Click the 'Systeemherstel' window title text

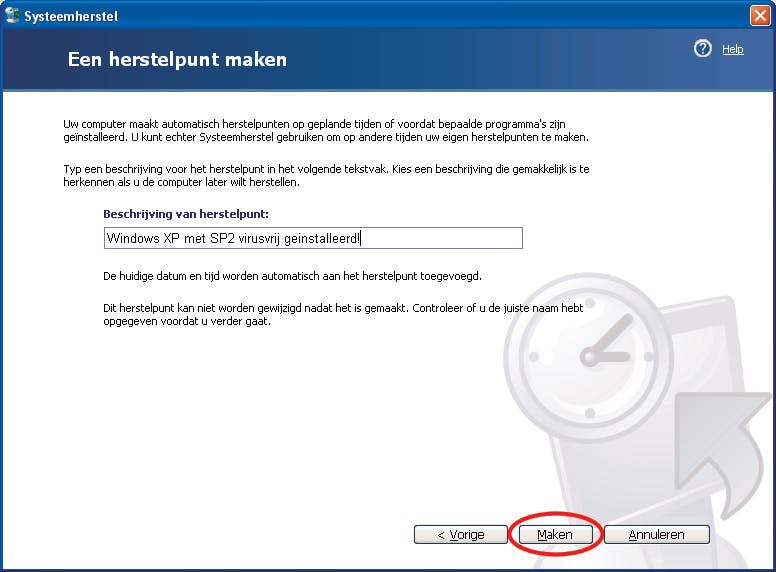click(x=71, y=16)
